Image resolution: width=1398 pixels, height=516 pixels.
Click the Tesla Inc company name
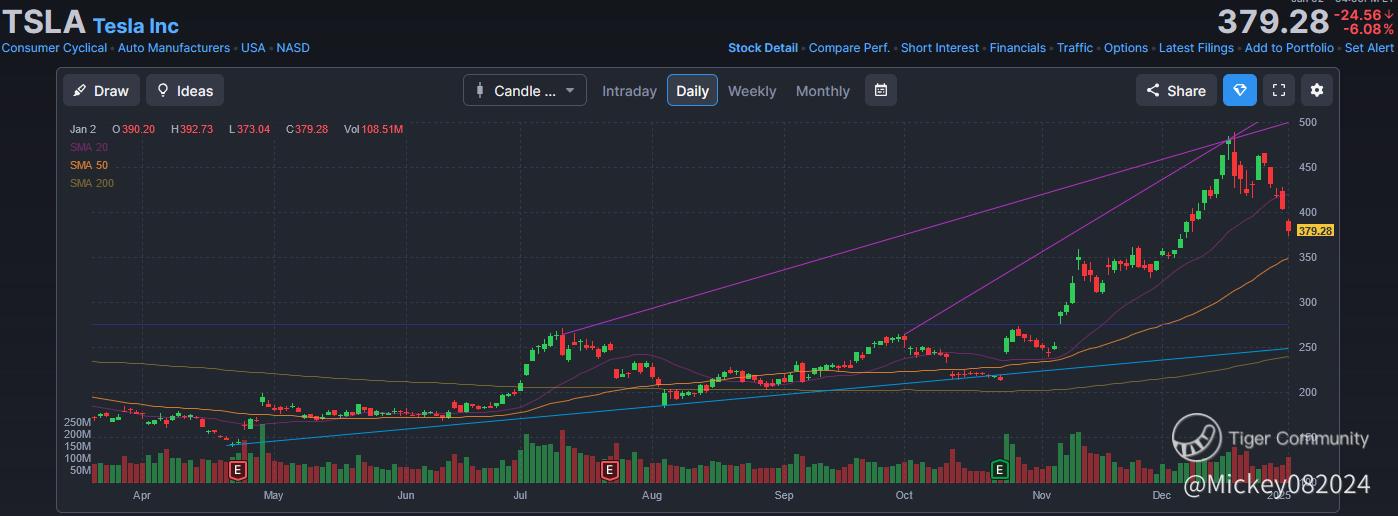click(136, 25)
